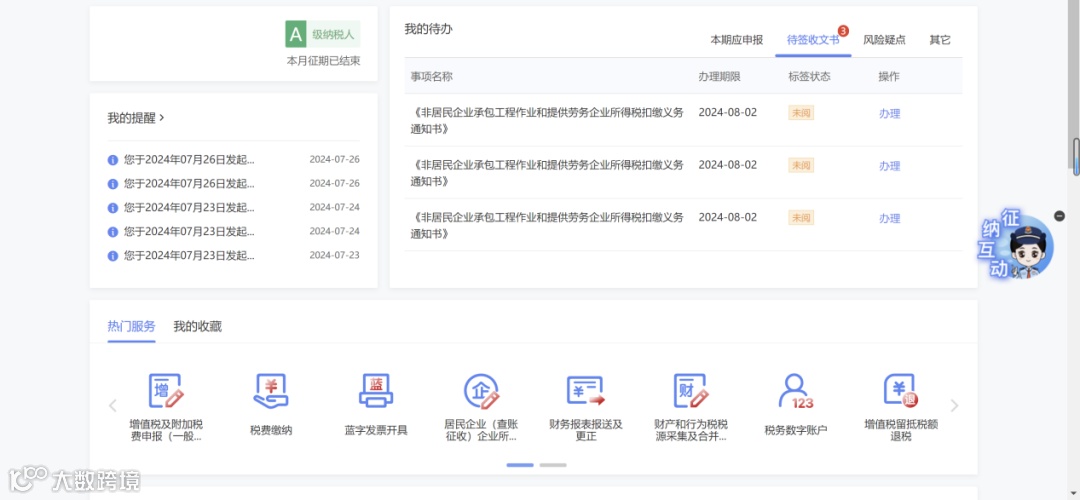The width and height of the screenshot is (1080, 500).
Task: Click the 事项名称 column header
Action: [x=432, y=76]
